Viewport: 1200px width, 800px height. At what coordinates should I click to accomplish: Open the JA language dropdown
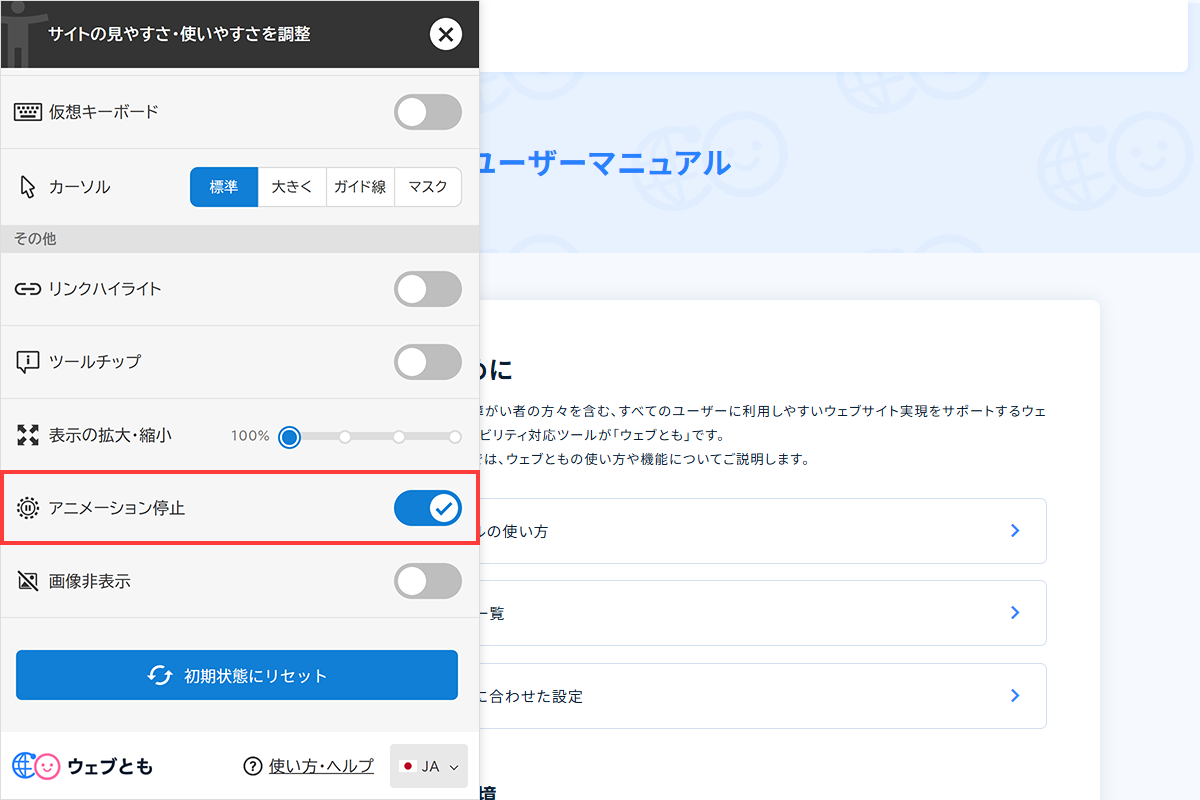click(x=428, y=765)
